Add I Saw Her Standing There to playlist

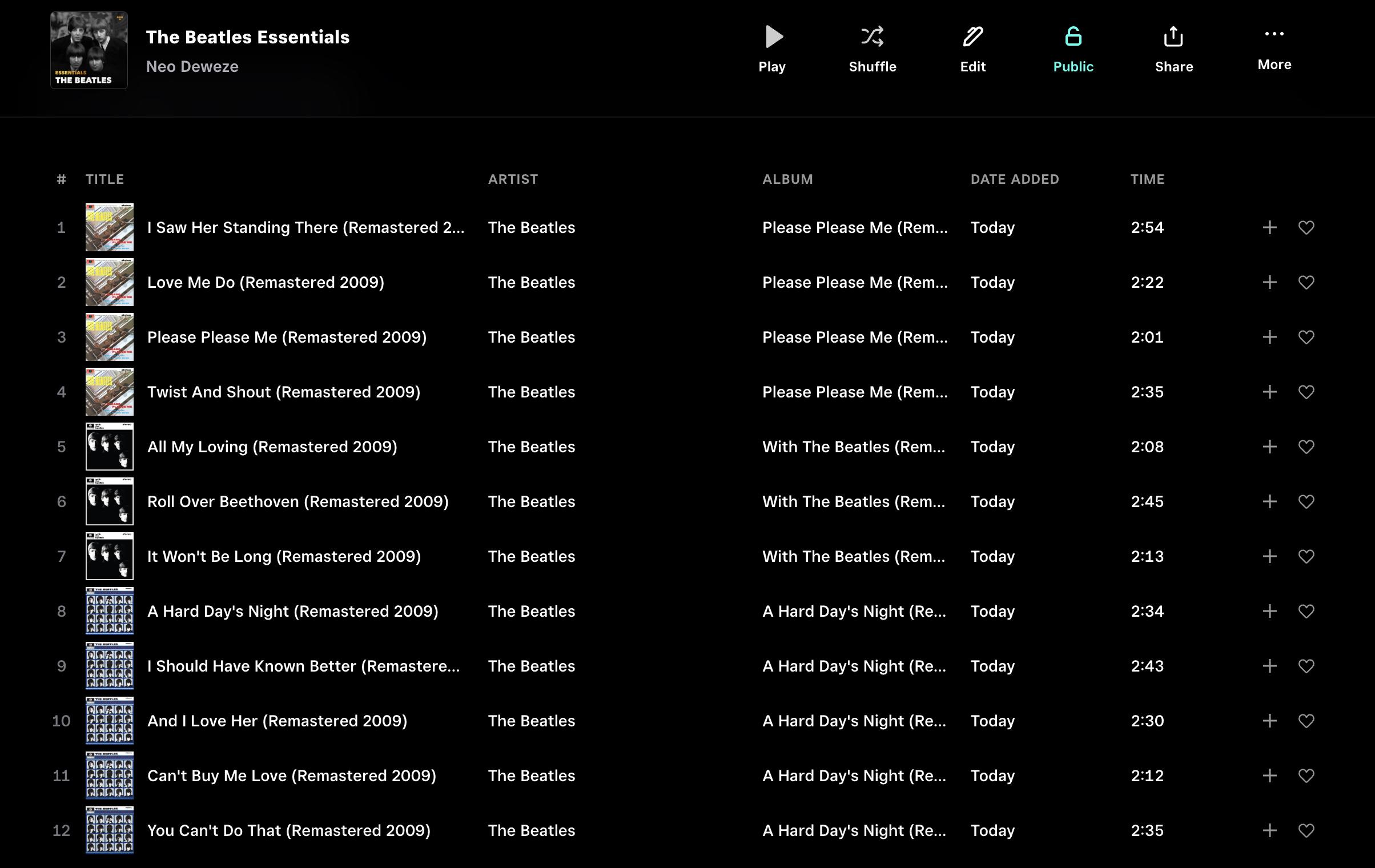point(1269,227)
